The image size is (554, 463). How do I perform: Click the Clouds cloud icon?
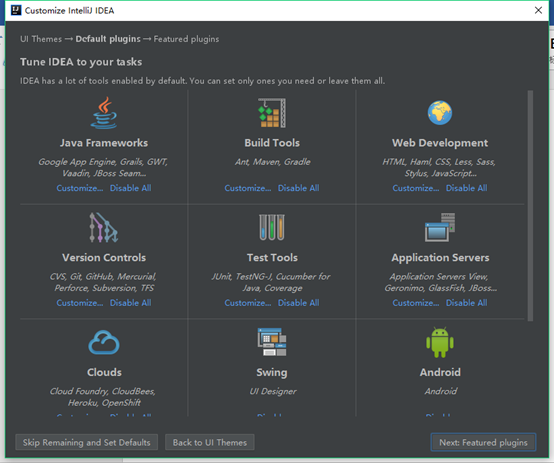pos(104,342)
